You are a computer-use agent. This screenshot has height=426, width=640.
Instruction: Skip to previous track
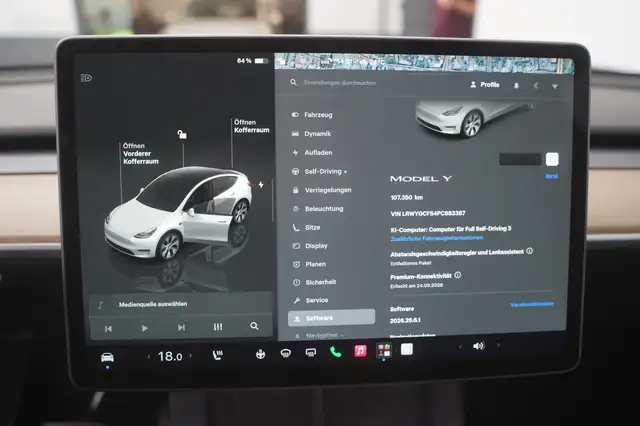[x=108, y=328]
